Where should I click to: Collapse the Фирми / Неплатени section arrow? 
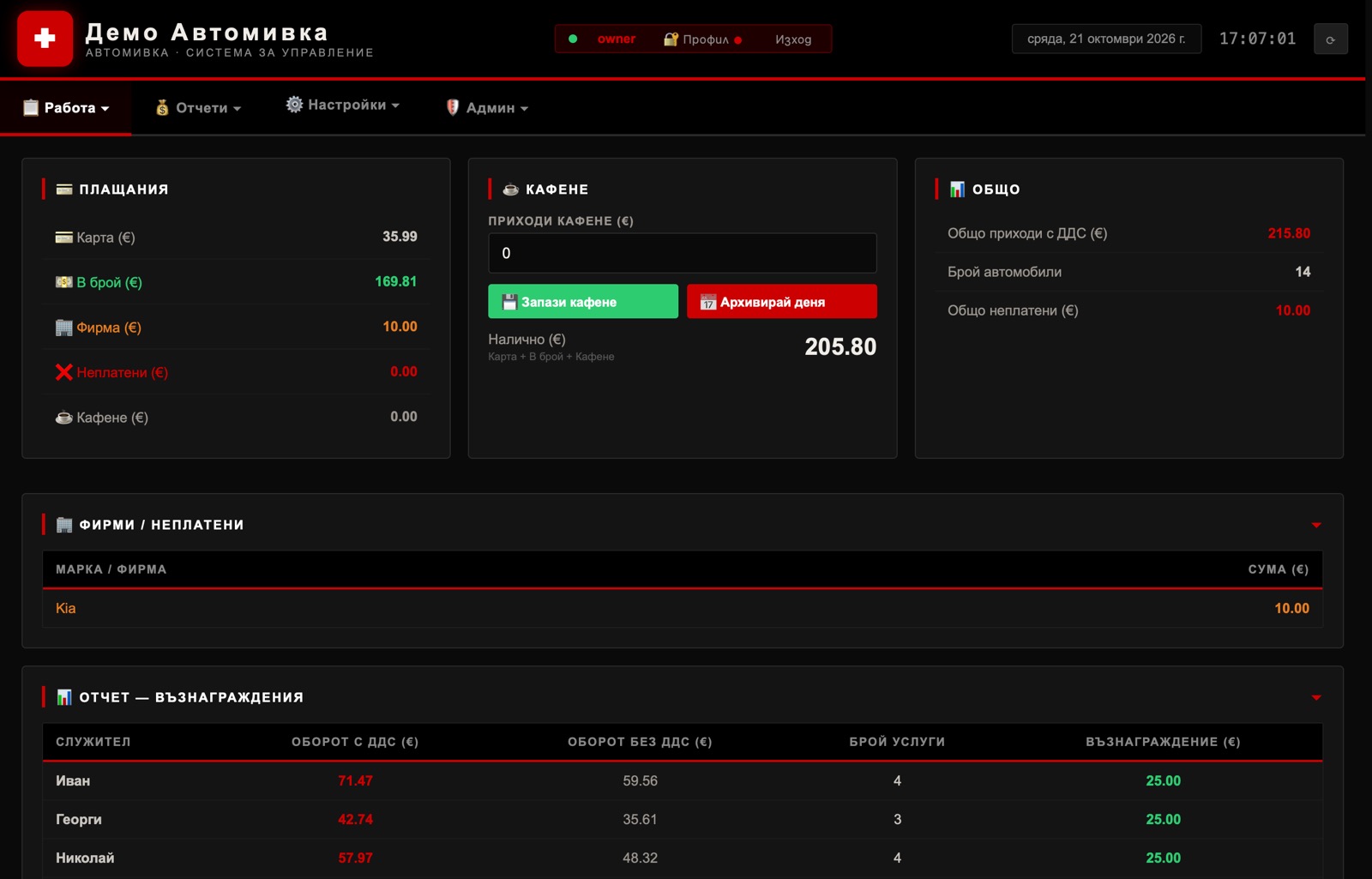[1316, 525]
